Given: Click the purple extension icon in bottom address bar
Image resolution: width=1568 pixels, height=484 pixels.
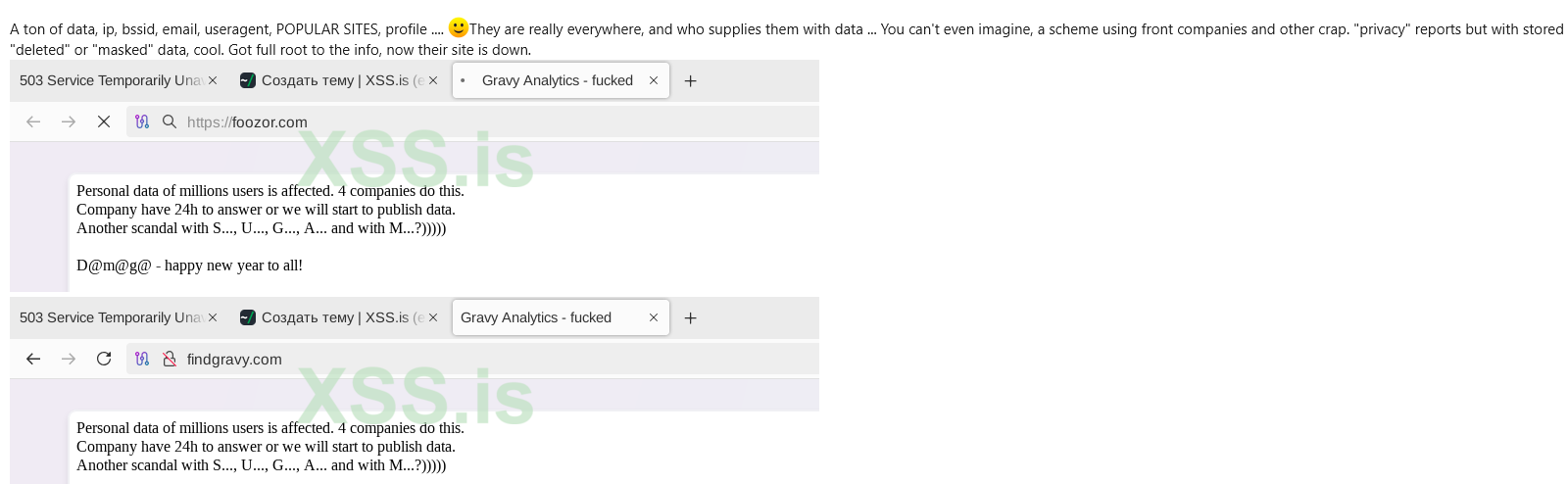Looking at the screenshot, I should [x=142, y=359].
